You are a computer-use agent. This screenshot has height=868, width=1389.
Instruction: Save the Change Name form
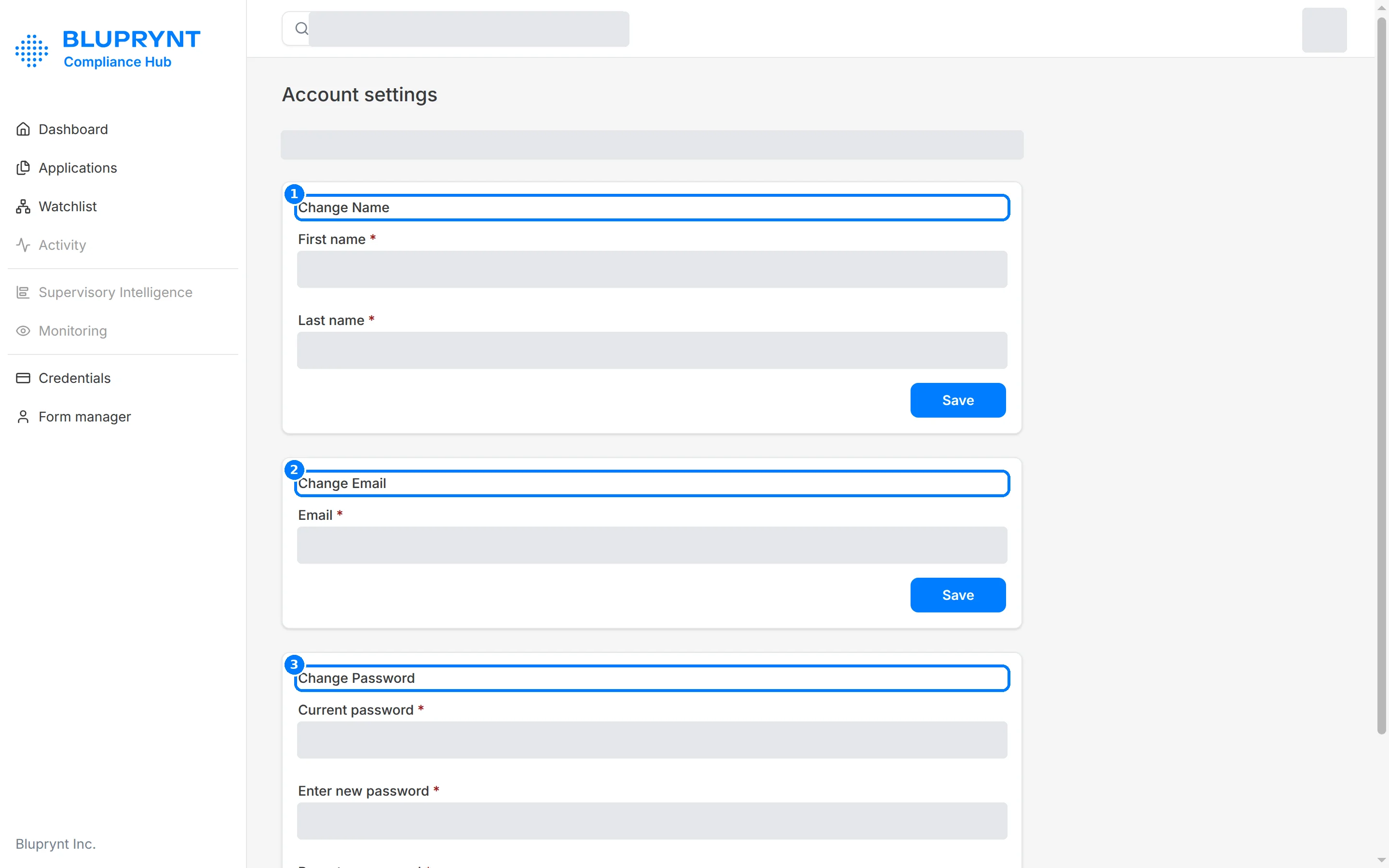(x=958, y=400)
